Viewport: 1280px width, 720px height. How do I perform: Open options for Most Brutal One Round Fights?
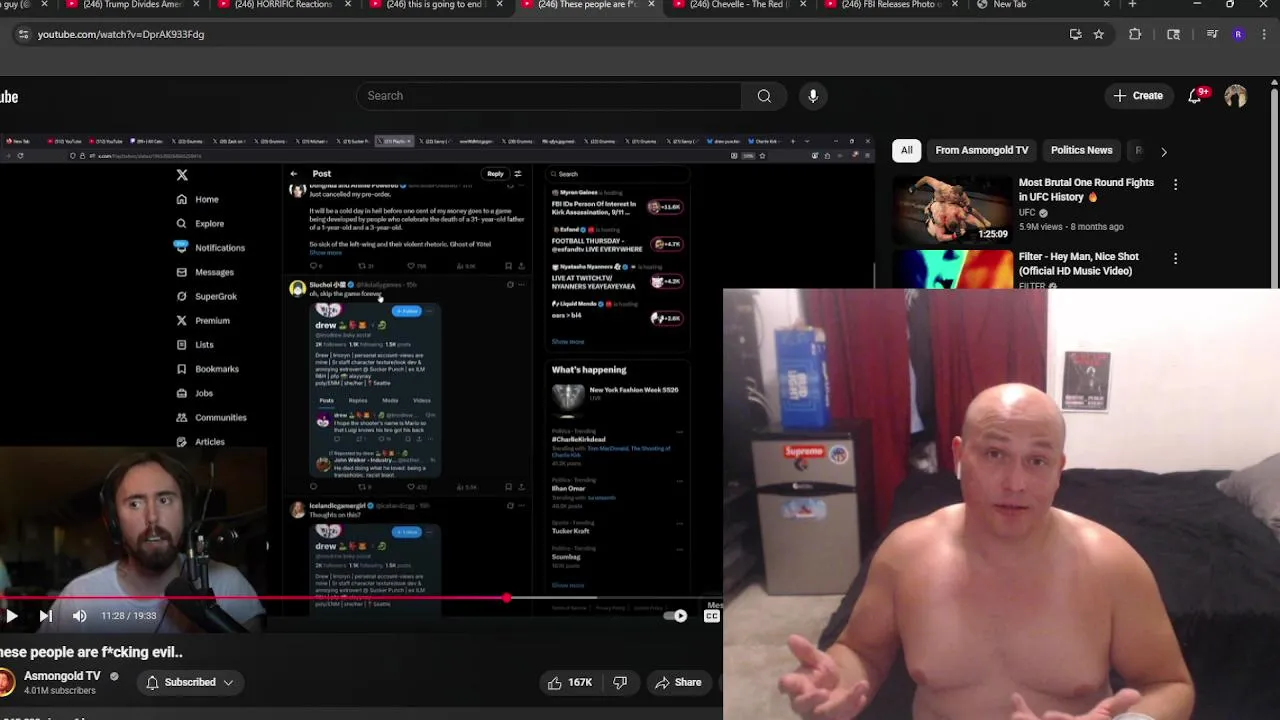(x=1175, y=185)
